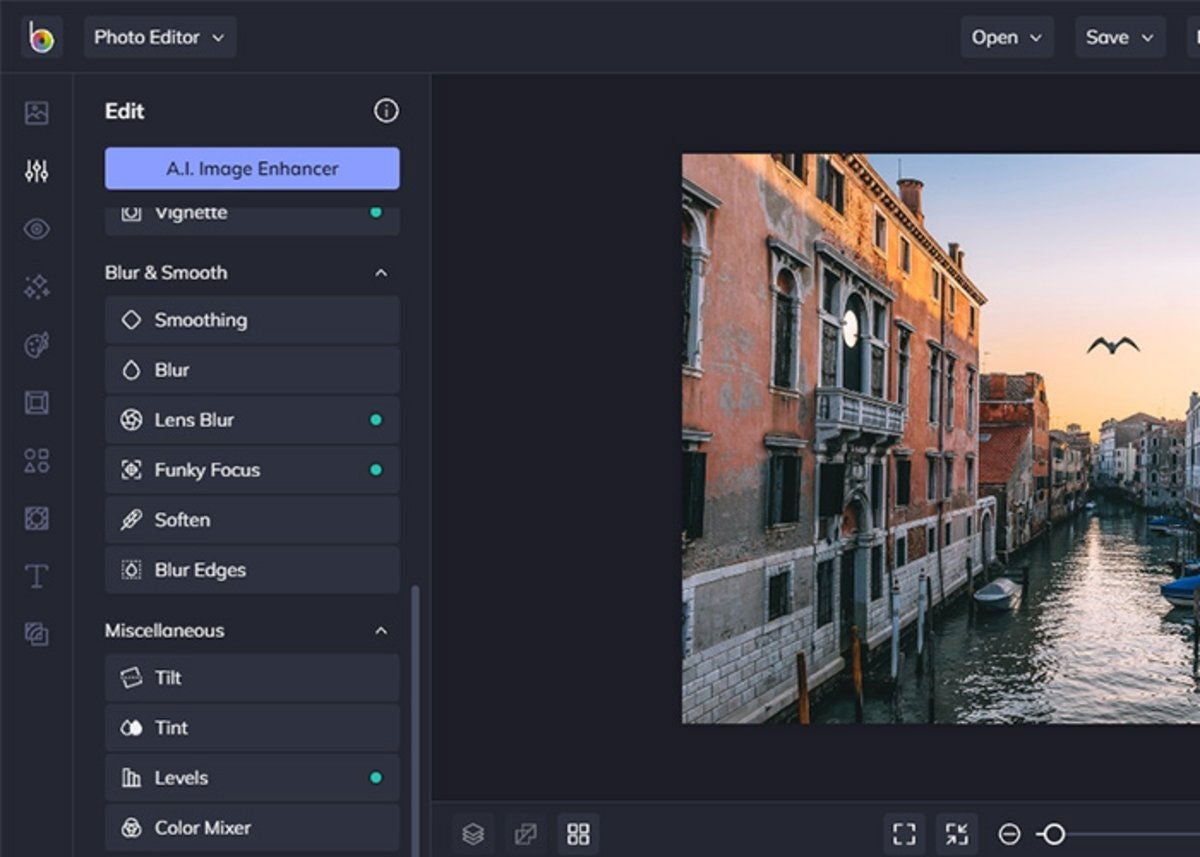
Task: Open the Frames panel icon
Action: (36, 402)
